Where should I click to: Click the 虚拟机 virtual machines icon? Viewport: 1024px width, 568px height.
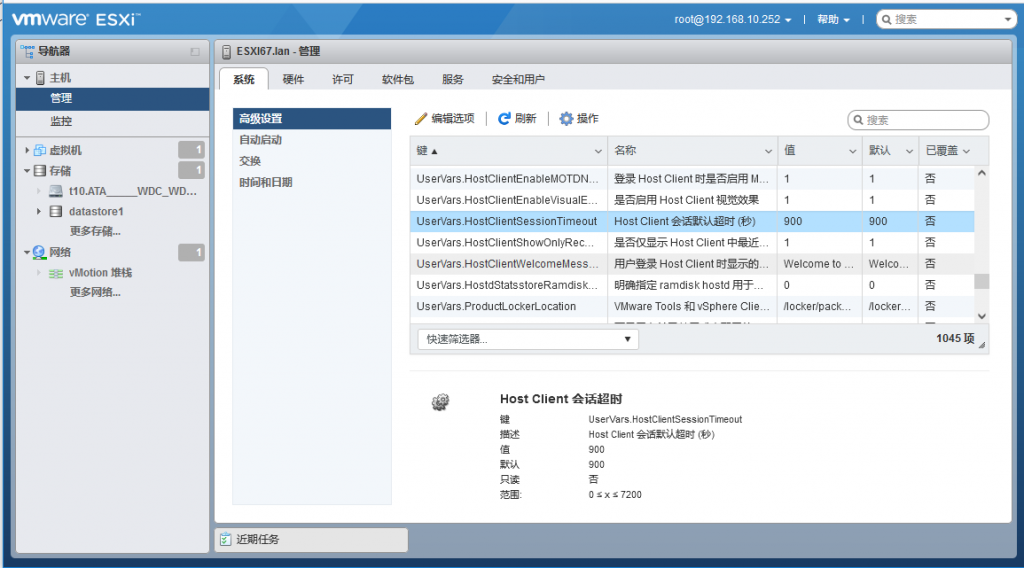[40, 150]
